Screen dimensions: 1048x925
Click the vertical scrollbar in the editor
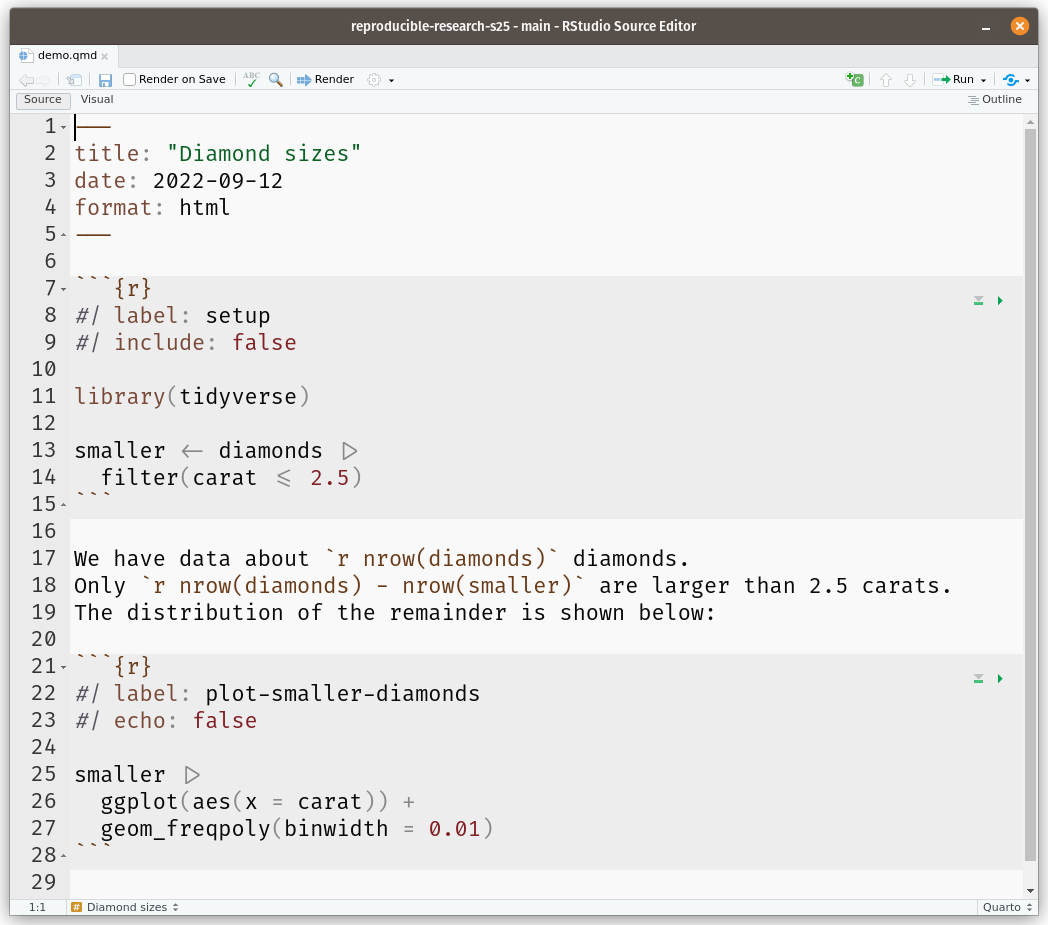pyautogui.click(x=1030, y=500)
